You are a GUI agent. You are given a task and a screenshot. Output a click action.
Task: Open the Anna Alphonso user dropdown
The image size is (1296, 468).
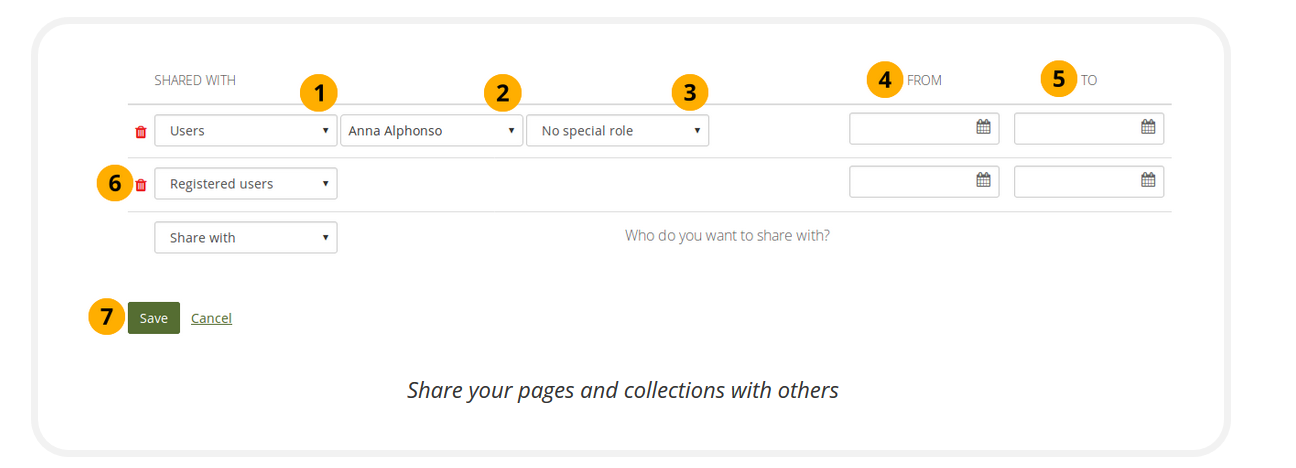click(x=431, y=131)
